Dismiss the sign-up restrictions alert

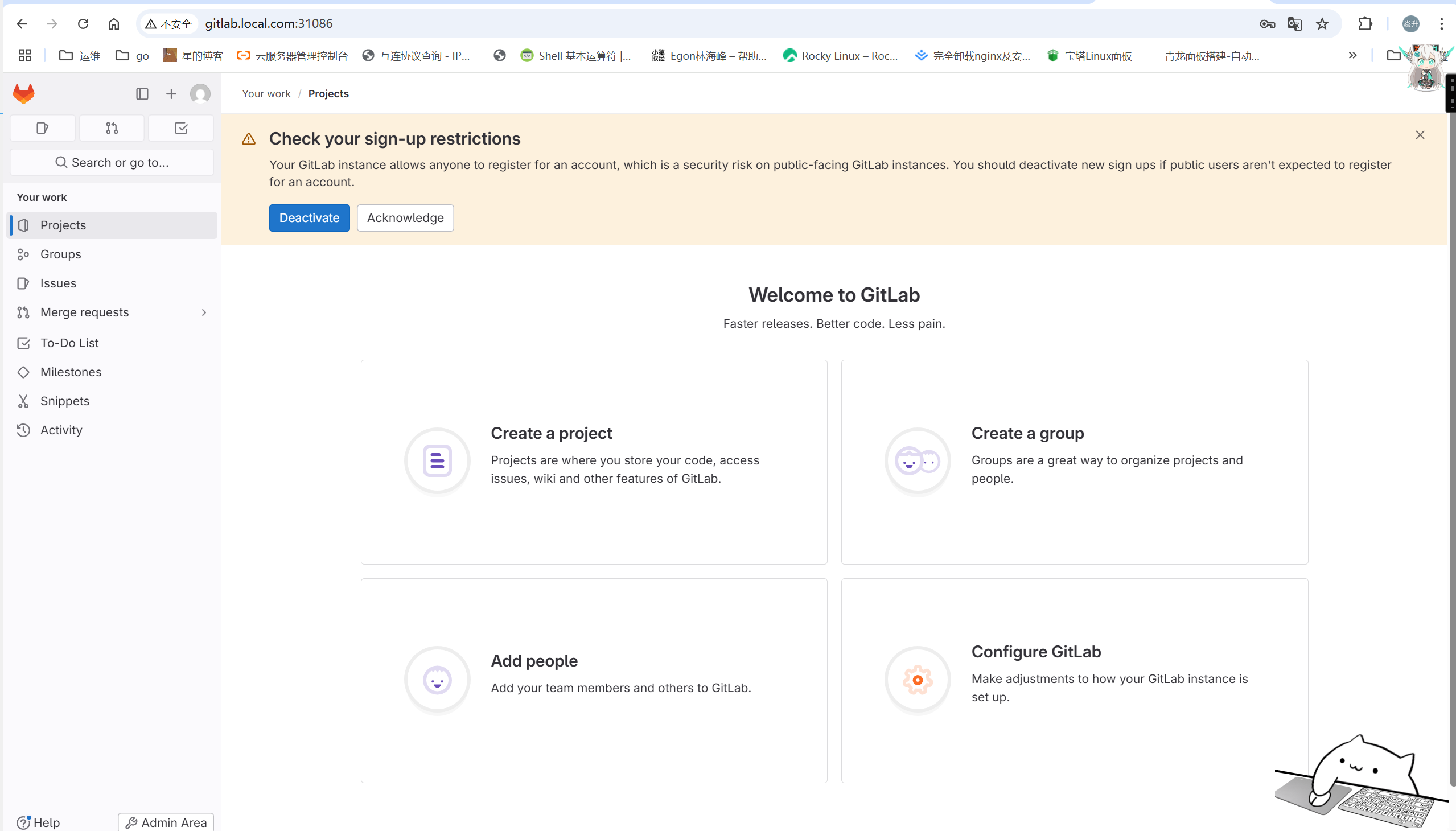[x=1420, y=135]
